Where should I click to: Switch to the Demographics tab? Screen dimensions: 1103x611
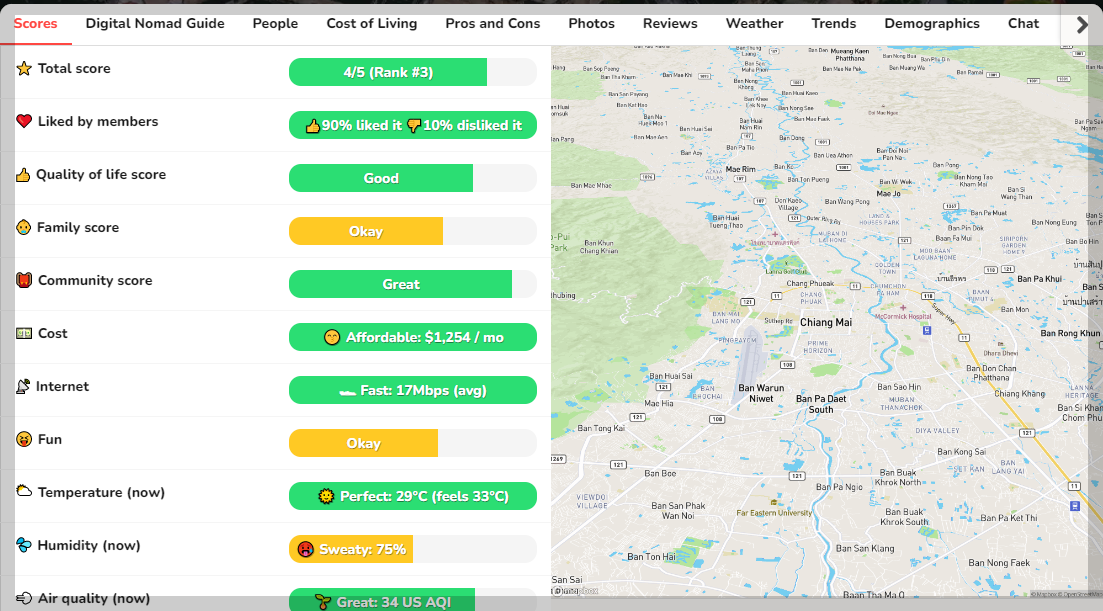931,23
